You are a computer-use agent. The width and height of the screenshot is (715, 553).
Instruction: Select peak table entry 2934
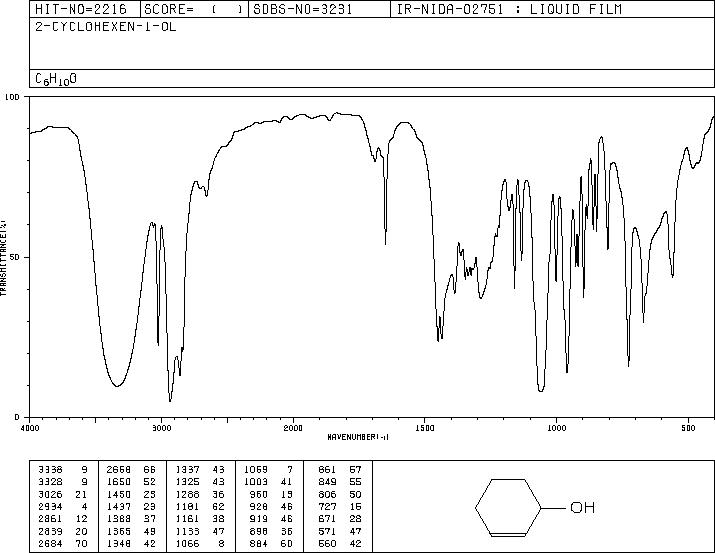50,506
